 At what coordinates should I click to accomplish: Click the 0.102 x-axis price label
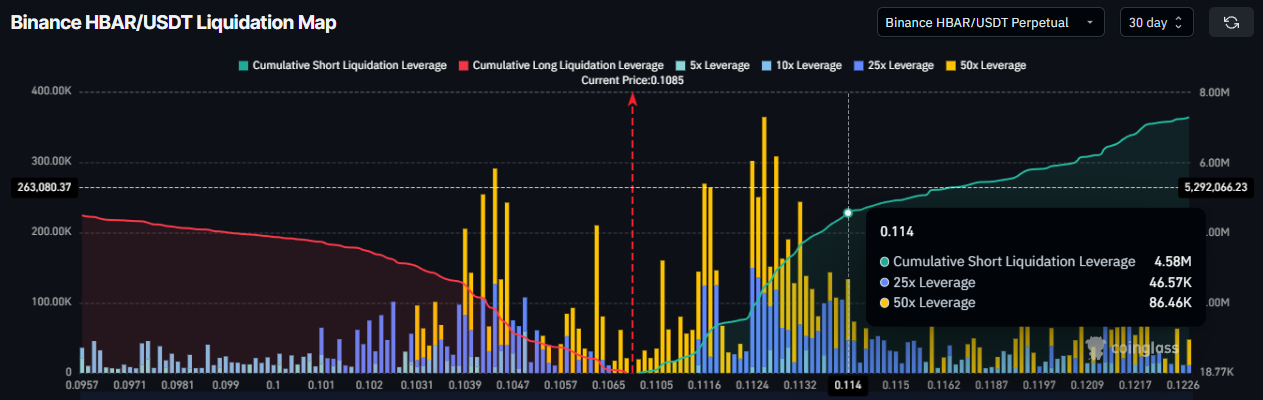click(x=370, y=385)
